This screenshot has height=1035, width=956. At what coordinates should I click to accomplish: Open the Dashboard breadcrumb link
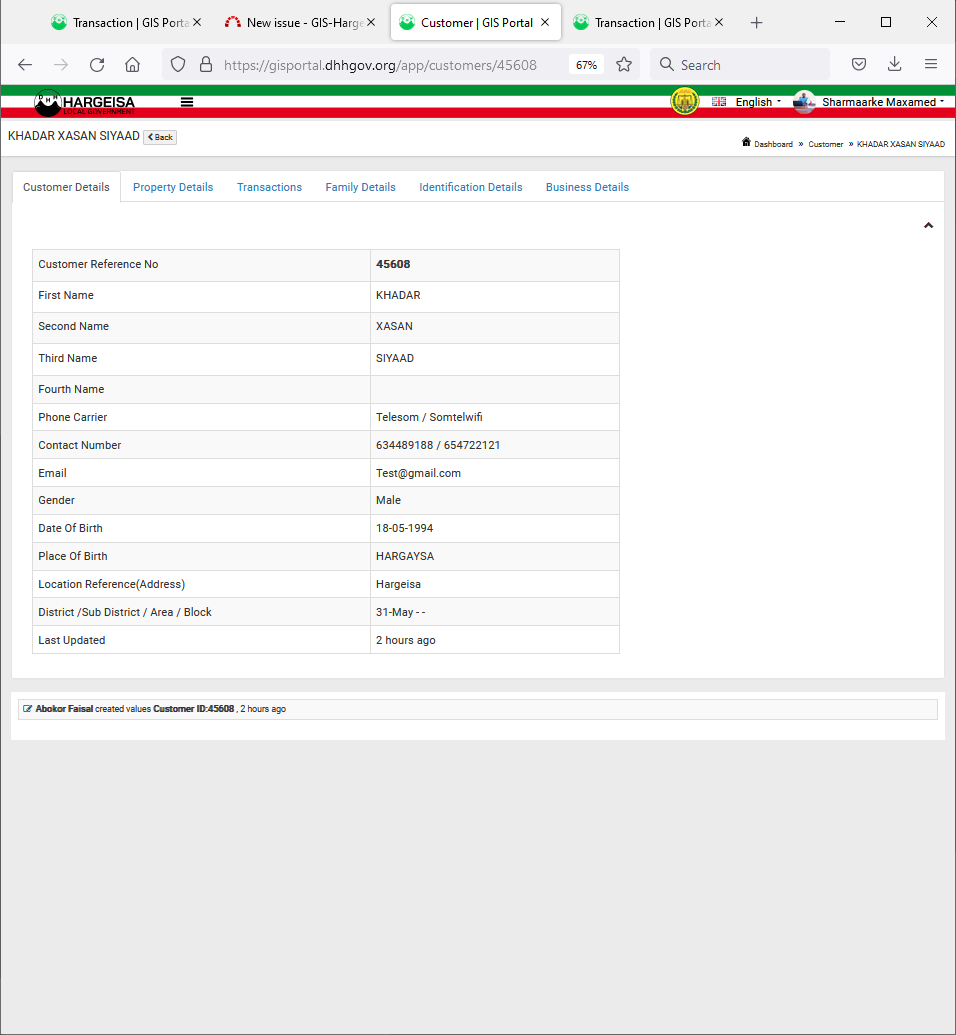click(773, 144)
